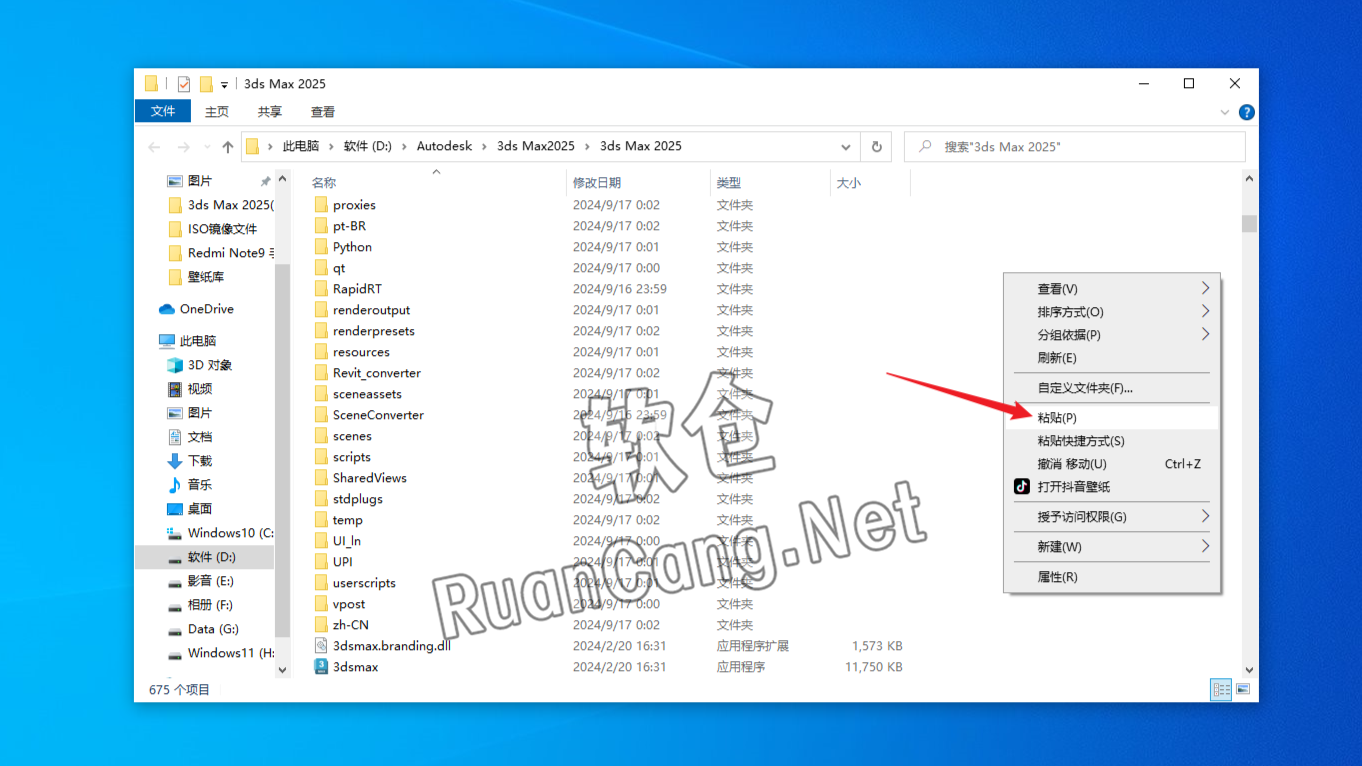The image size is (1362, 766).
Task: Click Autodesk breadcrumb in address bar
Action: tap(445, 146)
